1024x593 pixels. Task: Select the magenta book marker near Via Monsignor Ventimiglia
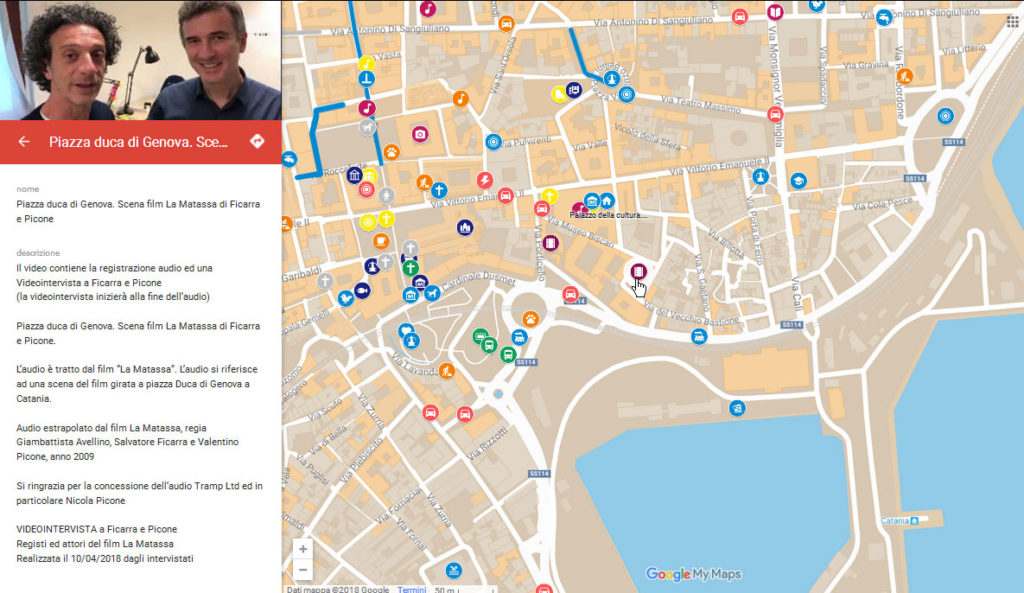coord(774,13)
